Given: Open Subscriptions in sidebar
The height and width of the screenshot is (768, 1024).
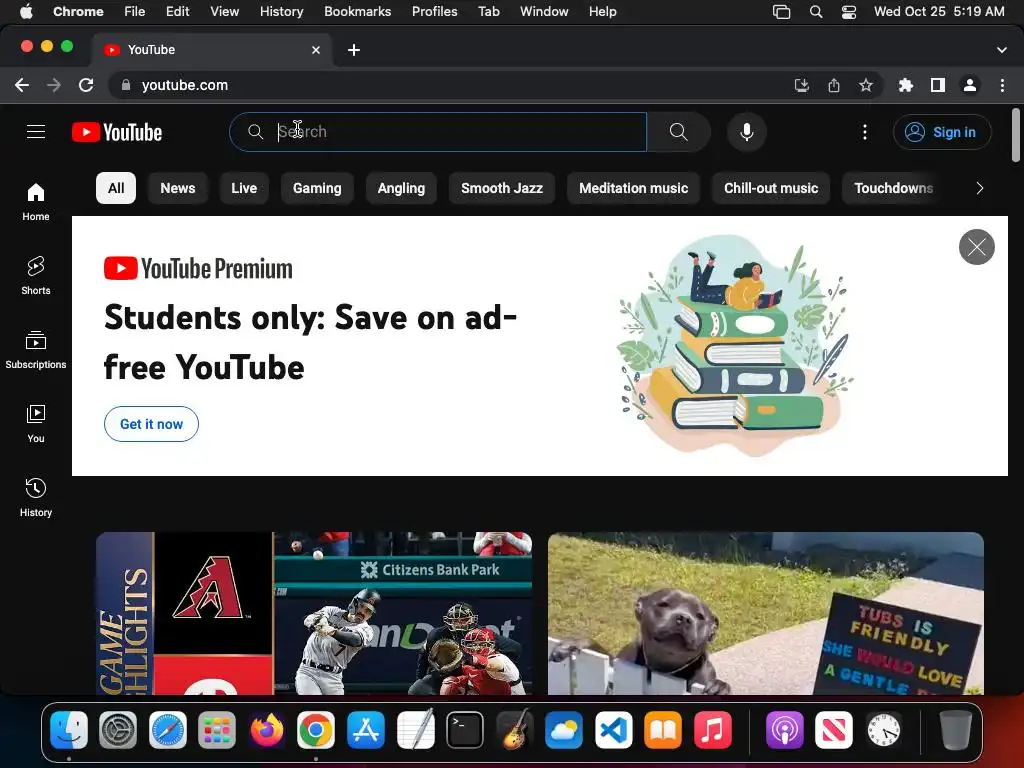Looking at the screenshot, I should [36, 349].
